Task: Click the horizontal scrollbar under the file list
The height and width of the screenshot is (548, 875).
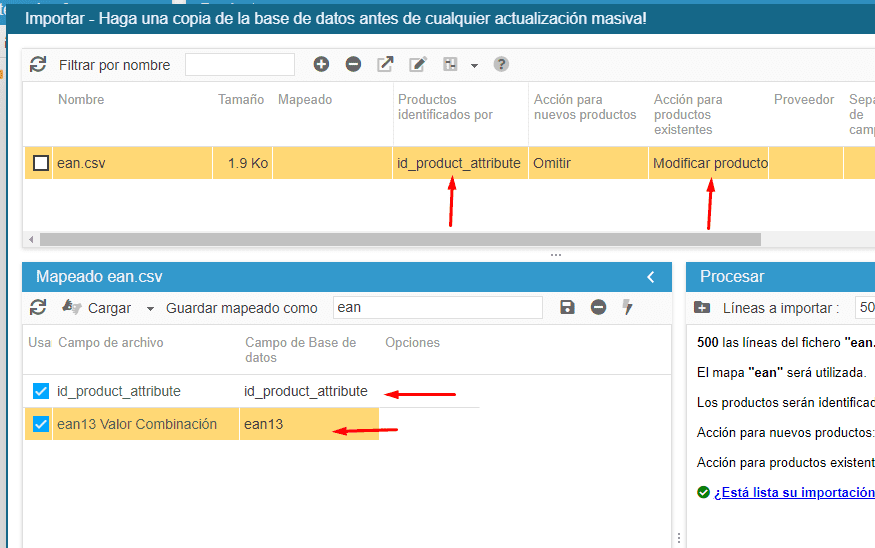Action: tap(400, 240)
